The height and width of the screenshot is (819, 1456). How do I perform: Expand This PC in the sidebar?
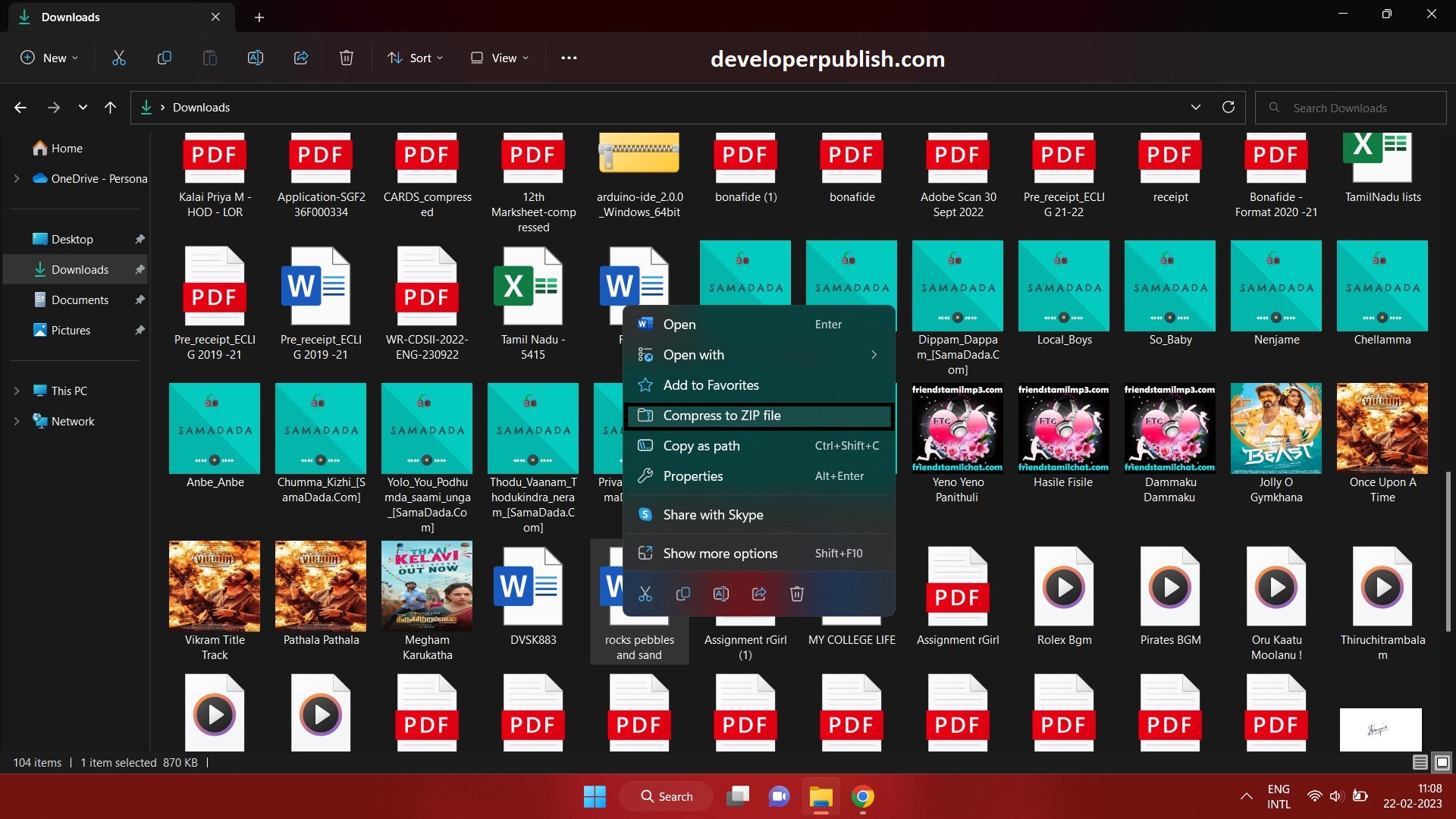(x=17, y=391)
